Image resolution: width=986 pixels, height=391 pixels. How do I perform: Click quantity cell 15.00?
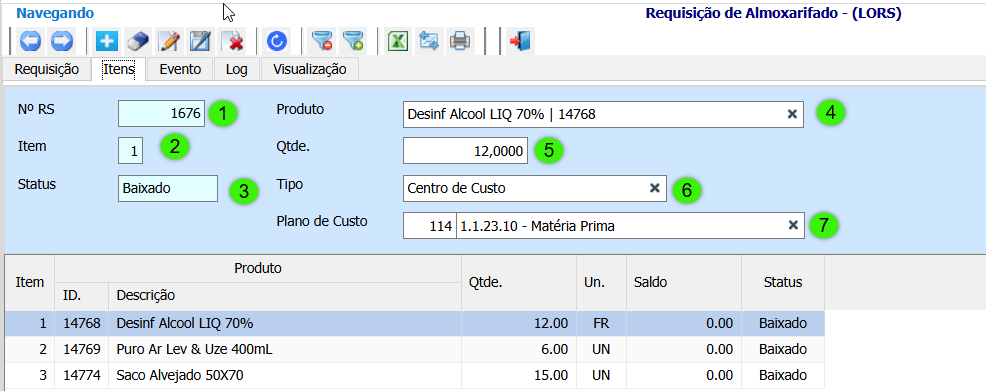[519, 375]
